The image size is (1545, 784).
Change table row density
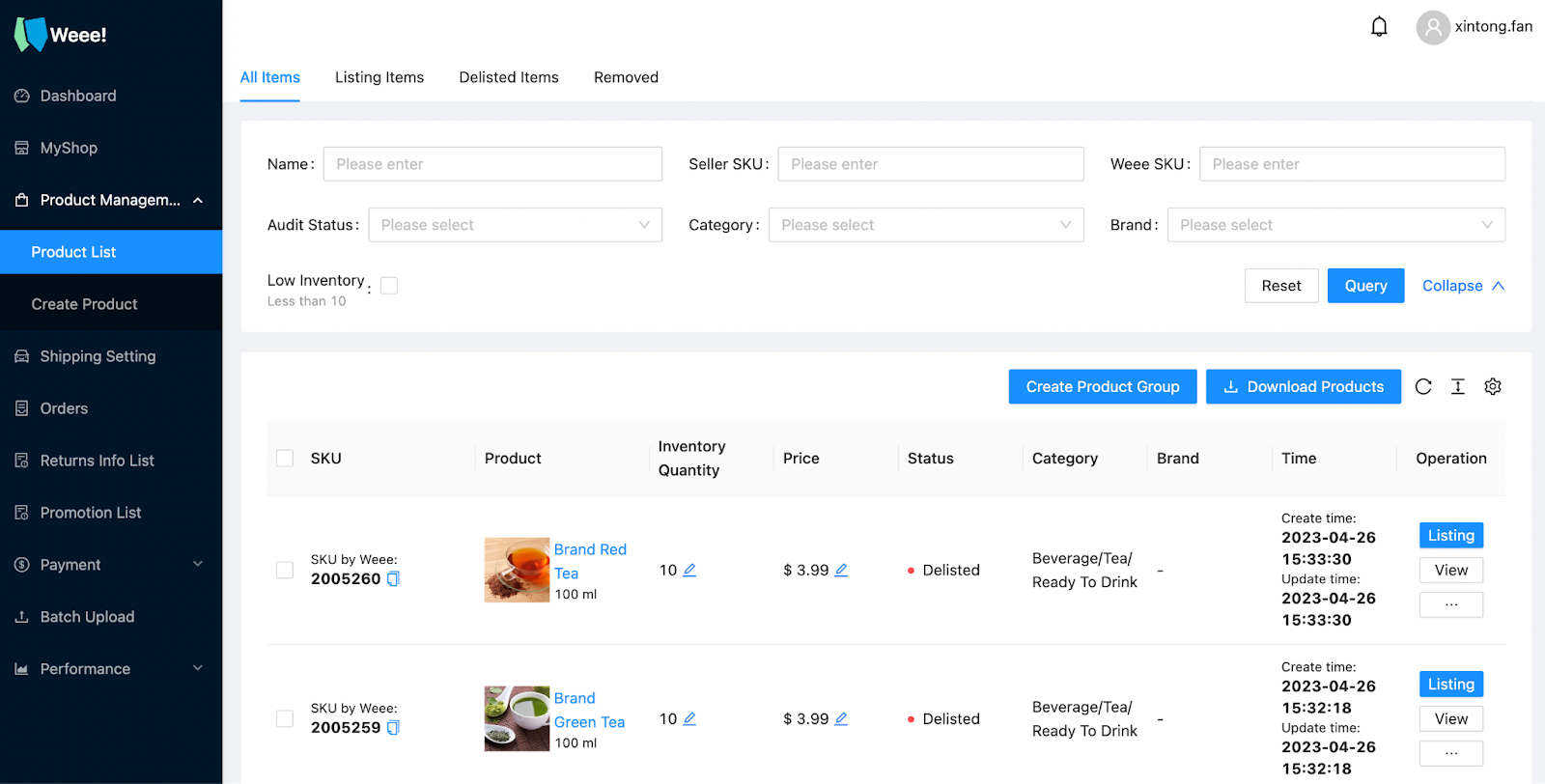point(1458,386)
